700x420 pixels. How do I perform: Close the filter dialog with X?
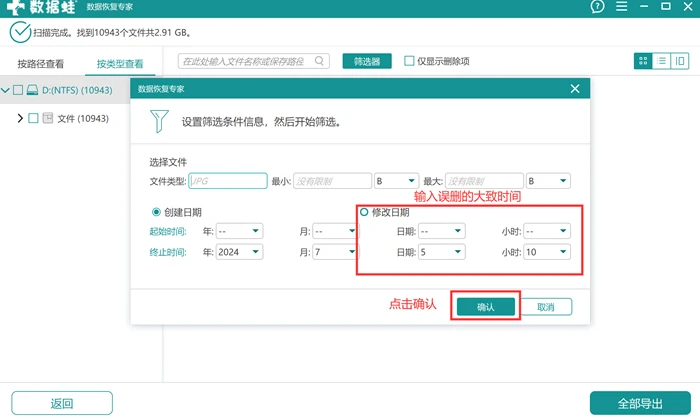tap(575, 89)
